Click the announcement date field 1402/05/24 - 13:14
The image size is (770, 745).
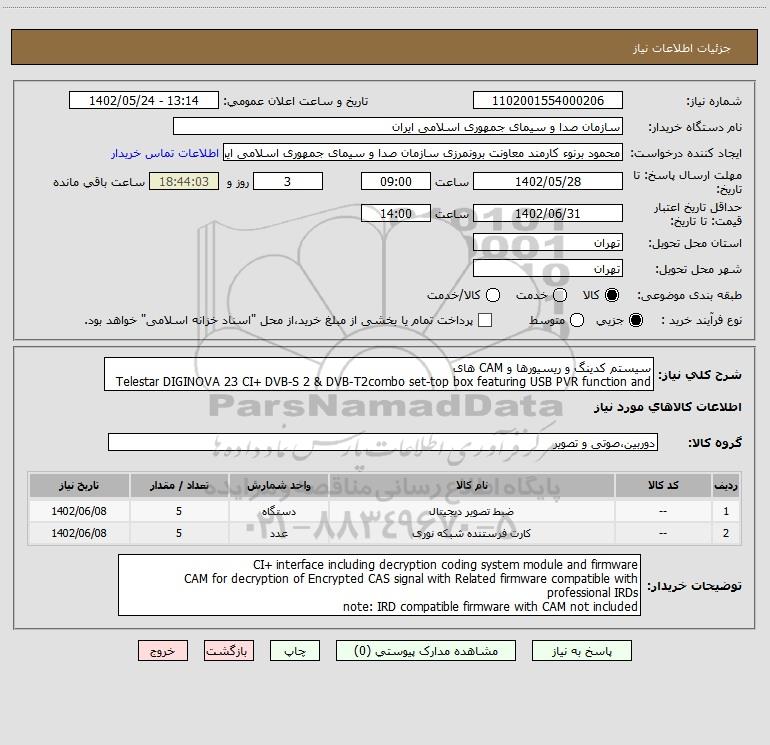(x=144, y=100)
